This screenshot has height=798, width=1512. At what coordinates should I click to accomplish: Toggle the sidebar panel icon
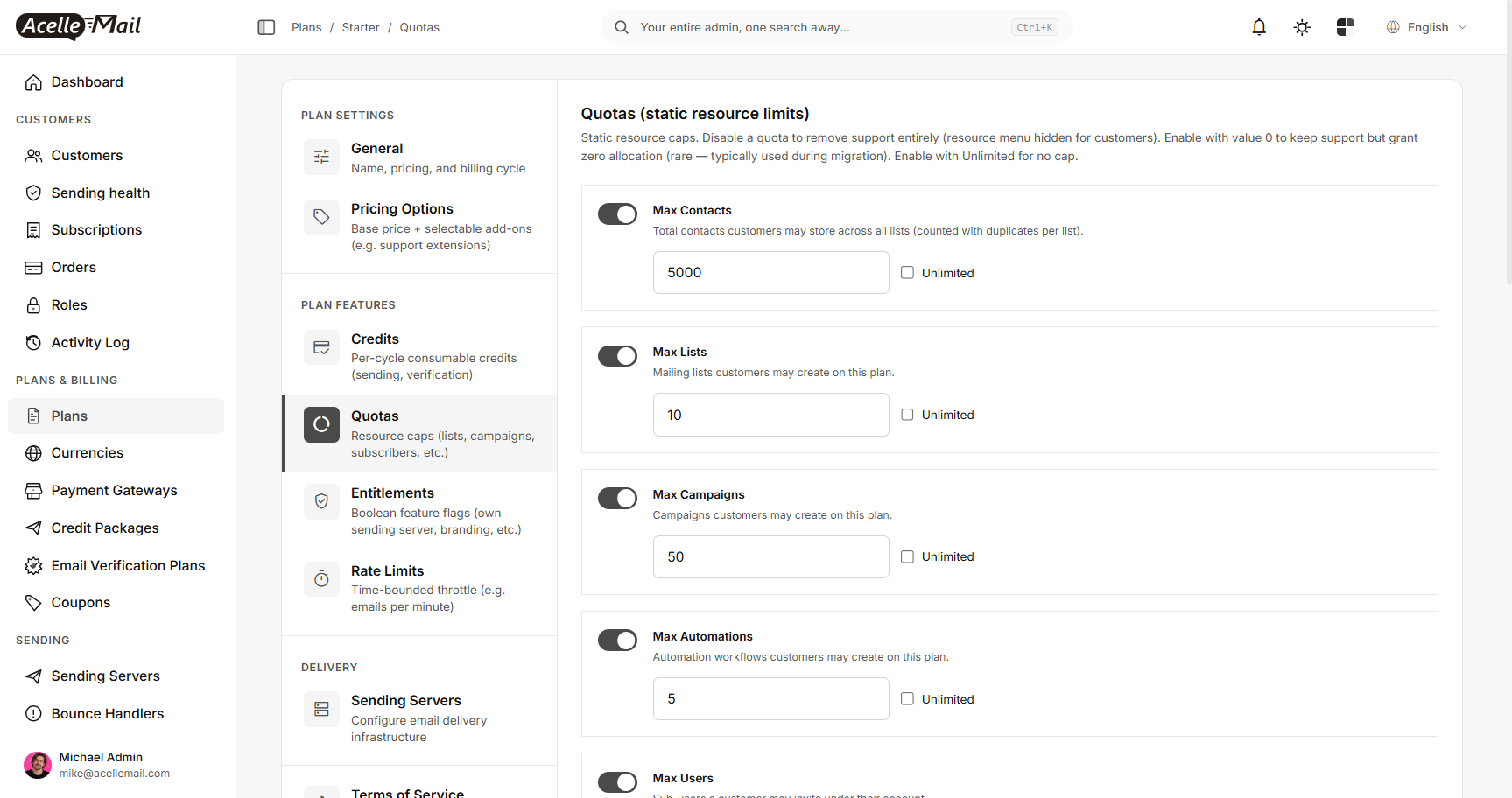pyautogui.click(x=266, y=27)
